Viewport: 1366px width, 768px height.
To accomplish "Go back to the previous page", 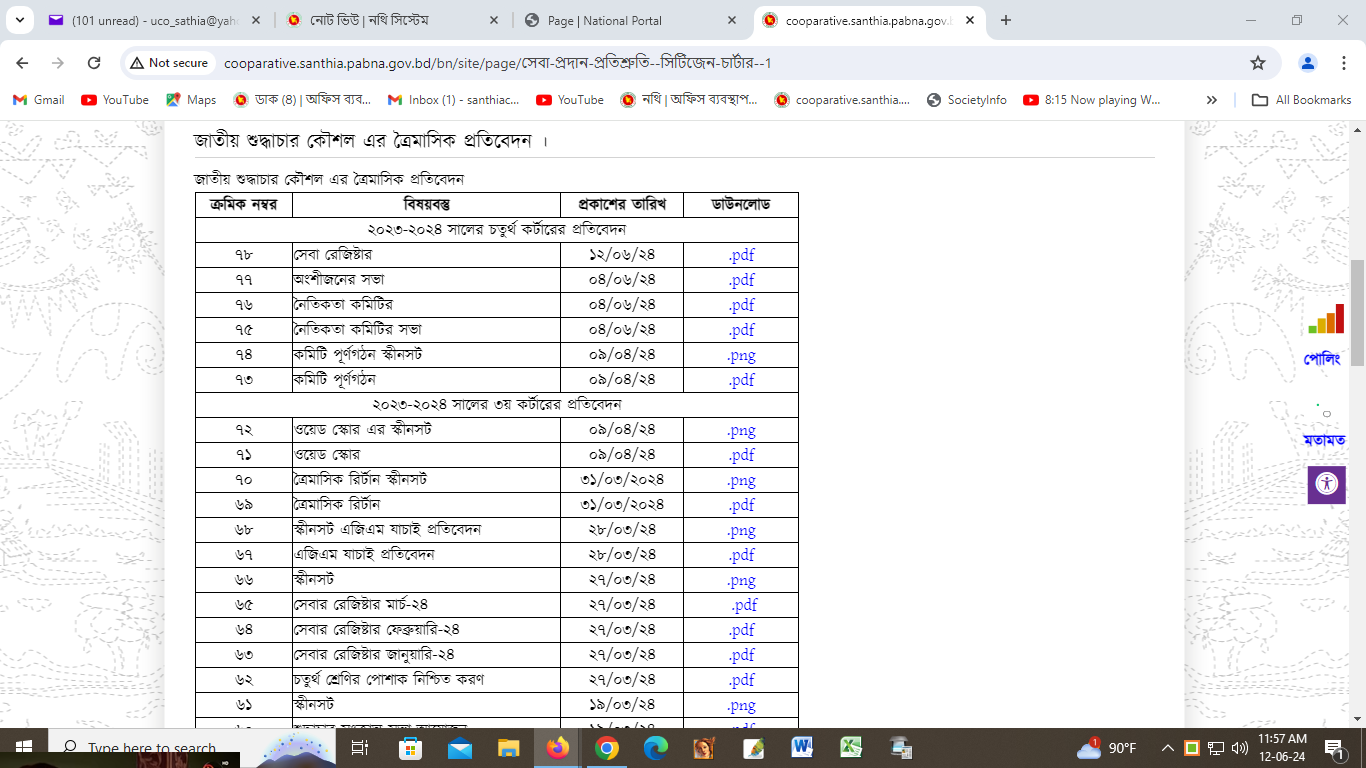I will click(22, 63).
